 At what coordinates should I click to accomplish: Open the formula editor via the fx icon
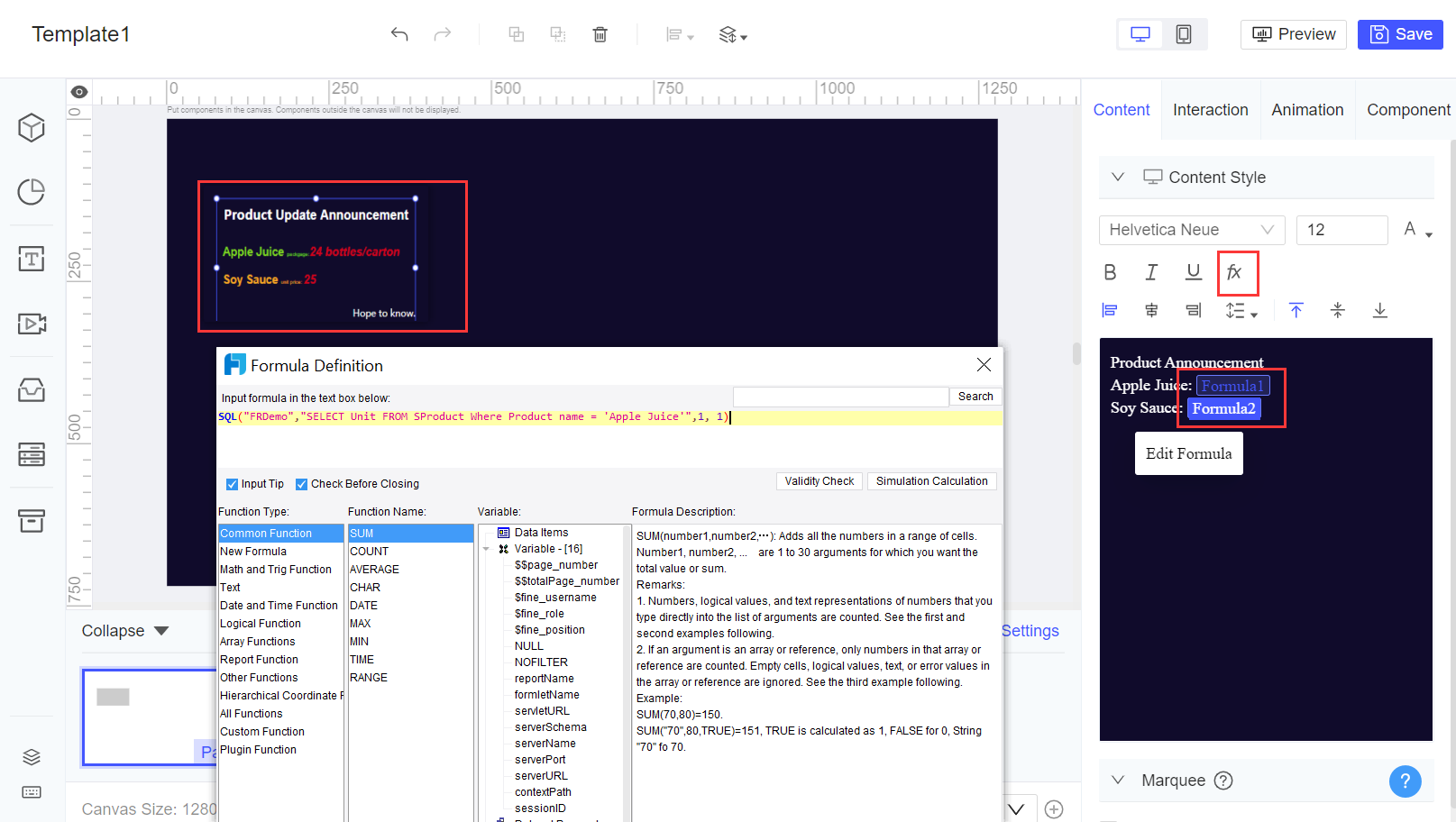coord(1238,272)
